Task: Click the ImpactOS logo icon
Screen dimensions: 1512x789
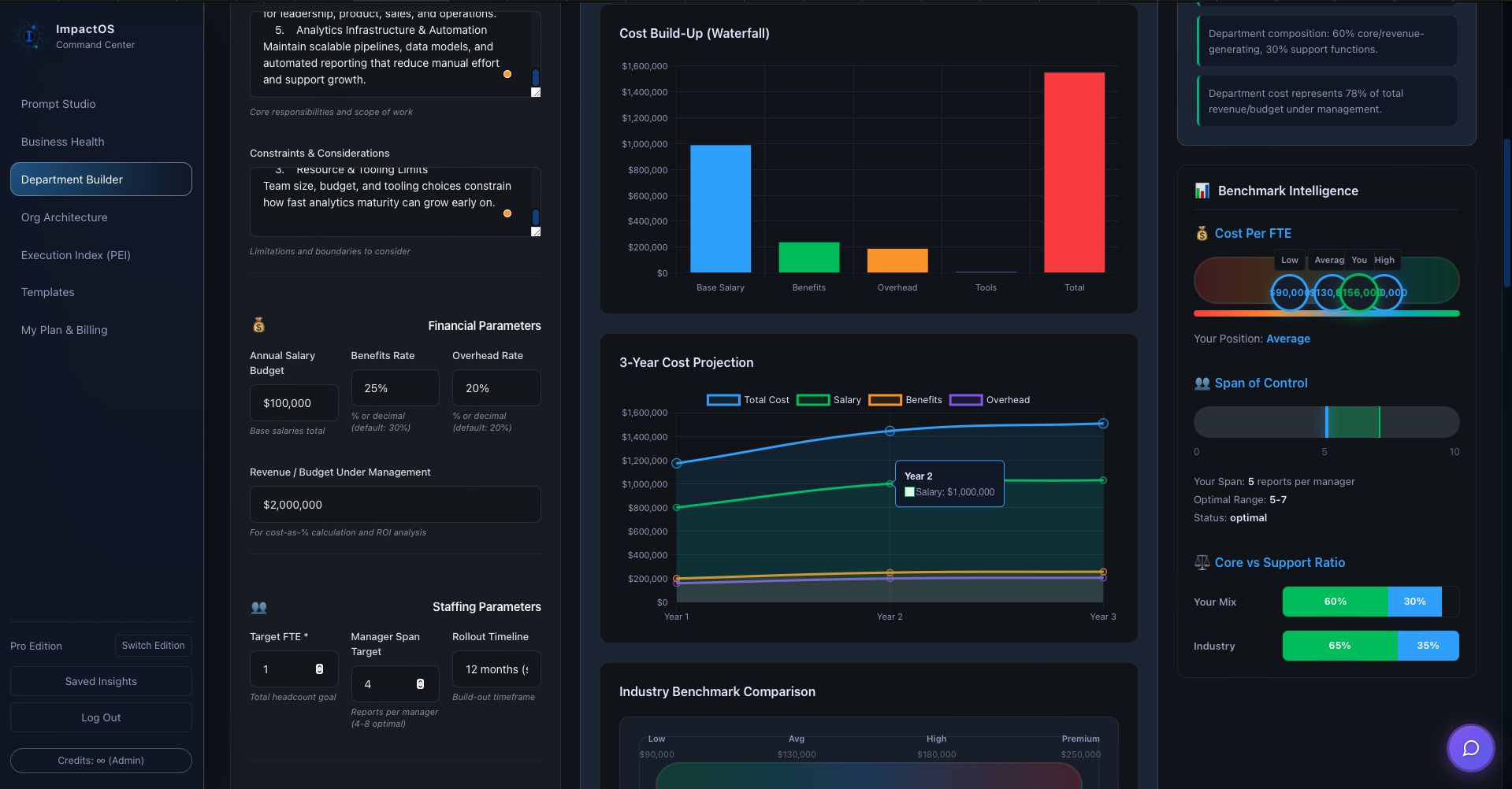Action: [30, 36]
